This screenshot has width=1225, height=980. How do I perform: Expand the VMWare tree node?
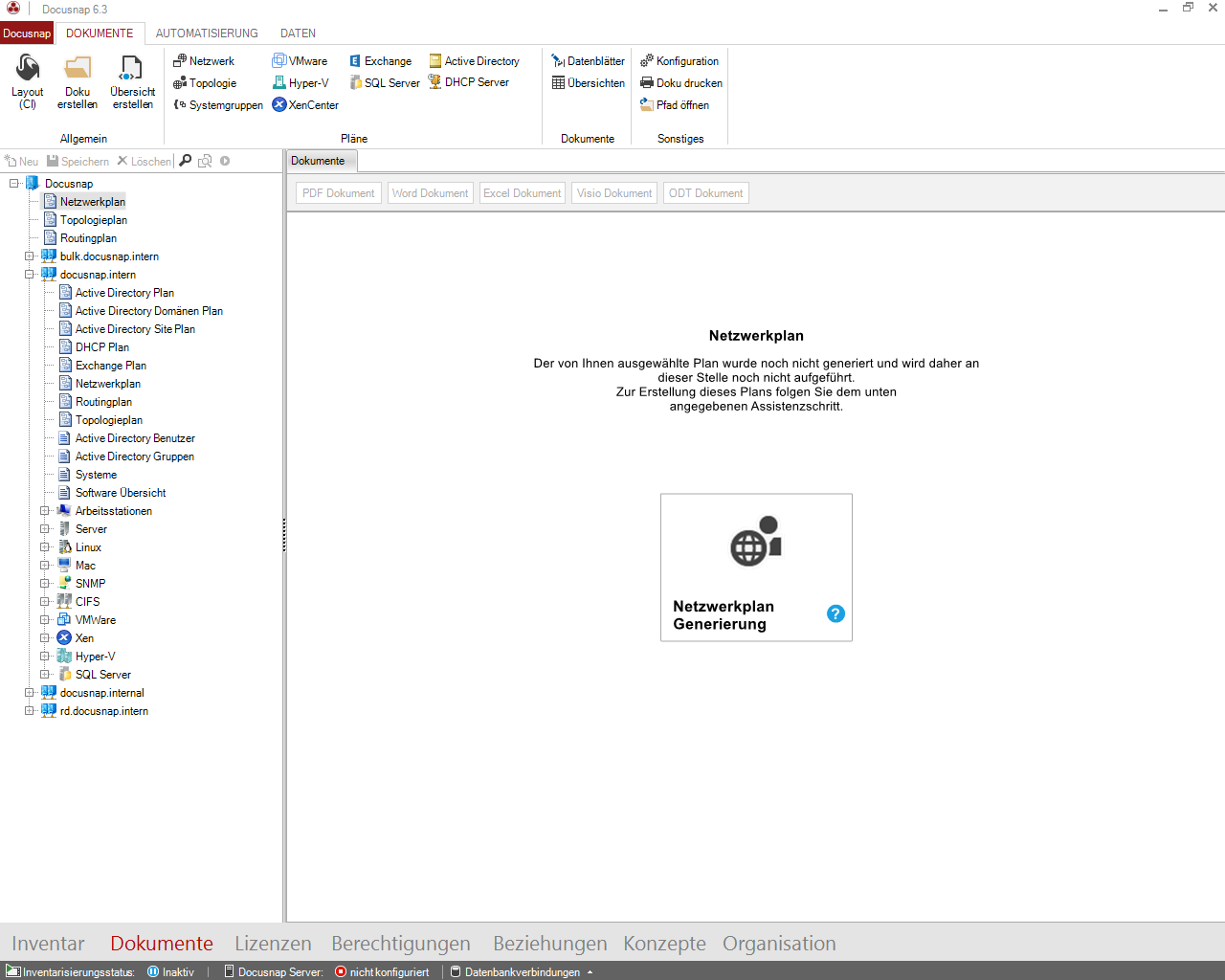click(45, 619)
